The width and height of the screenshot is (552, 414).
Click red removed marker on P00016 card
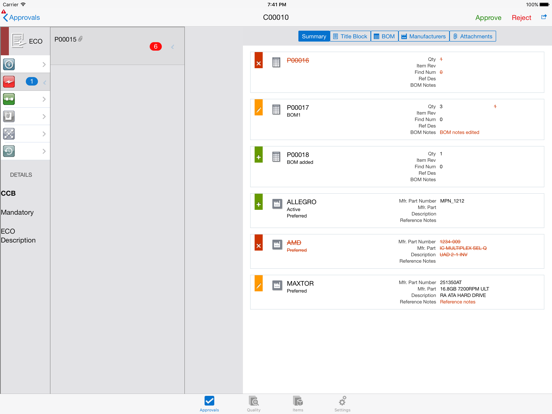click(259, 60)
